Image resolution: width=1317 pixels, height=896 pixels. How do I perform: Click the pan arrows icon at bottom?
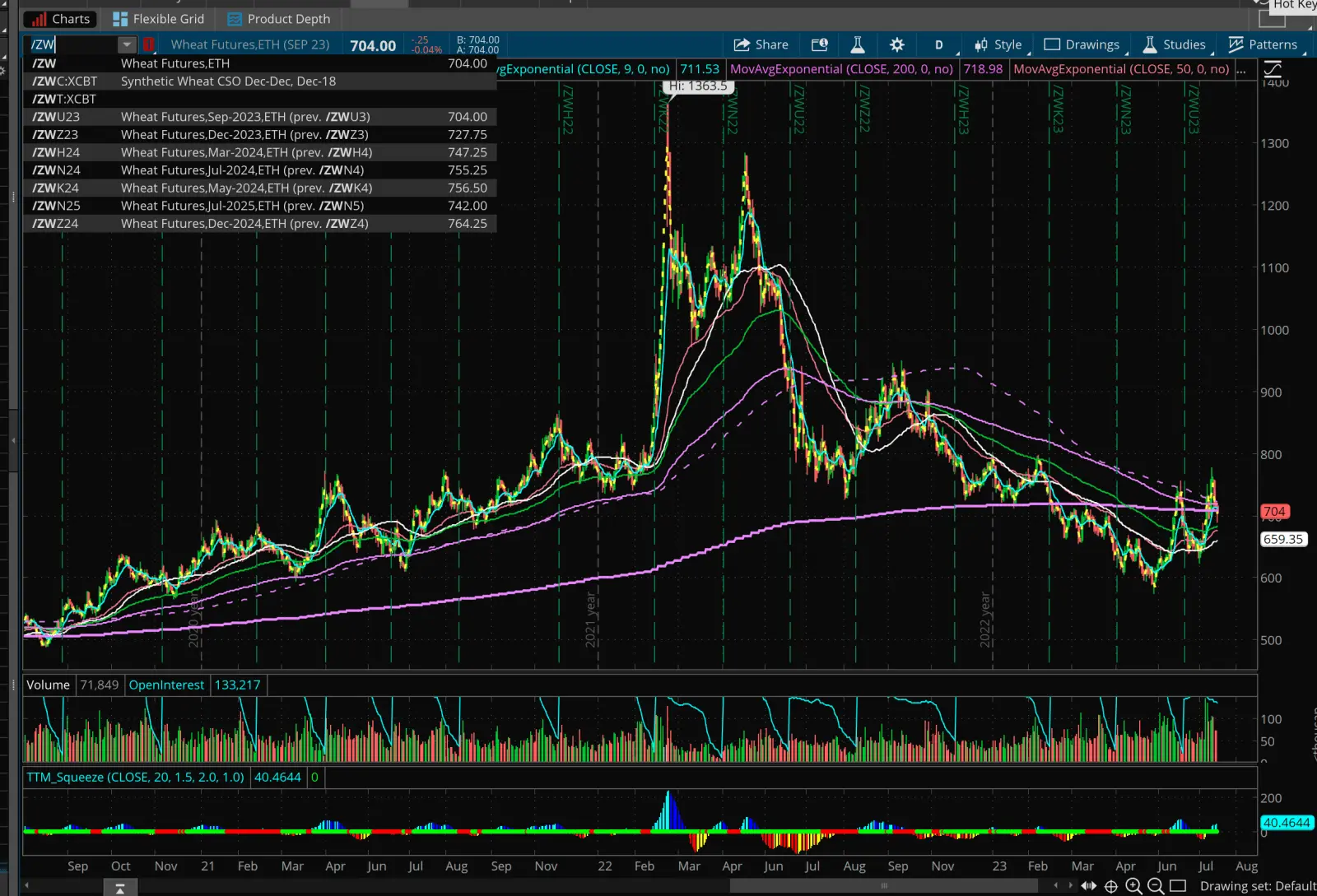click(1088, 886)
